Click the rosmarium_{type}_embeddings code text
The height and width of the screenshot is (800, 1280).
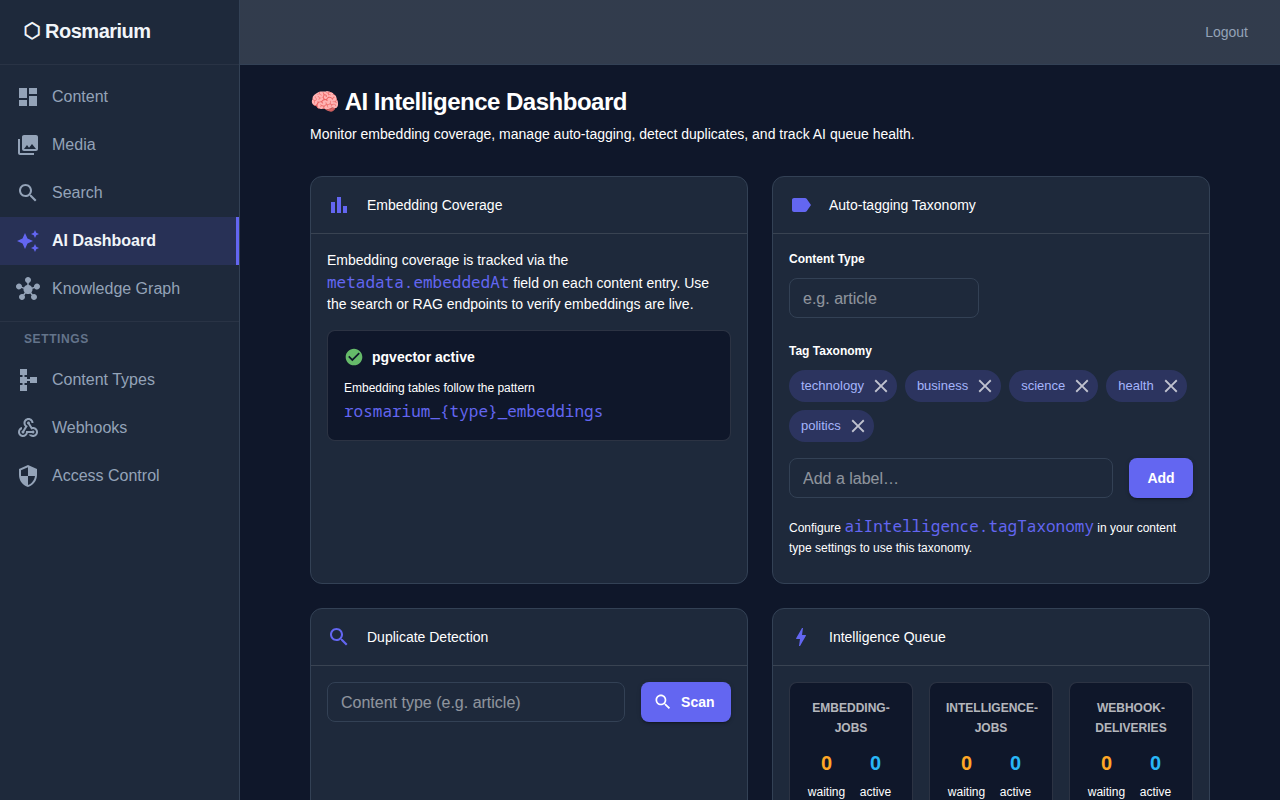coord(474,411)
